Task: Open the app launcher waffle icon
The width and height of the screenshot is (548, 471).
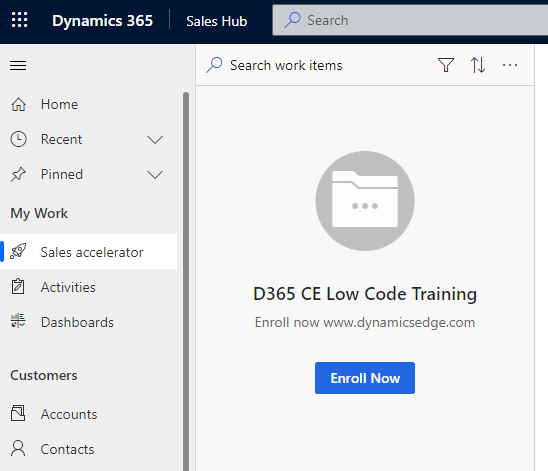Action: click(x=20, y=20)
